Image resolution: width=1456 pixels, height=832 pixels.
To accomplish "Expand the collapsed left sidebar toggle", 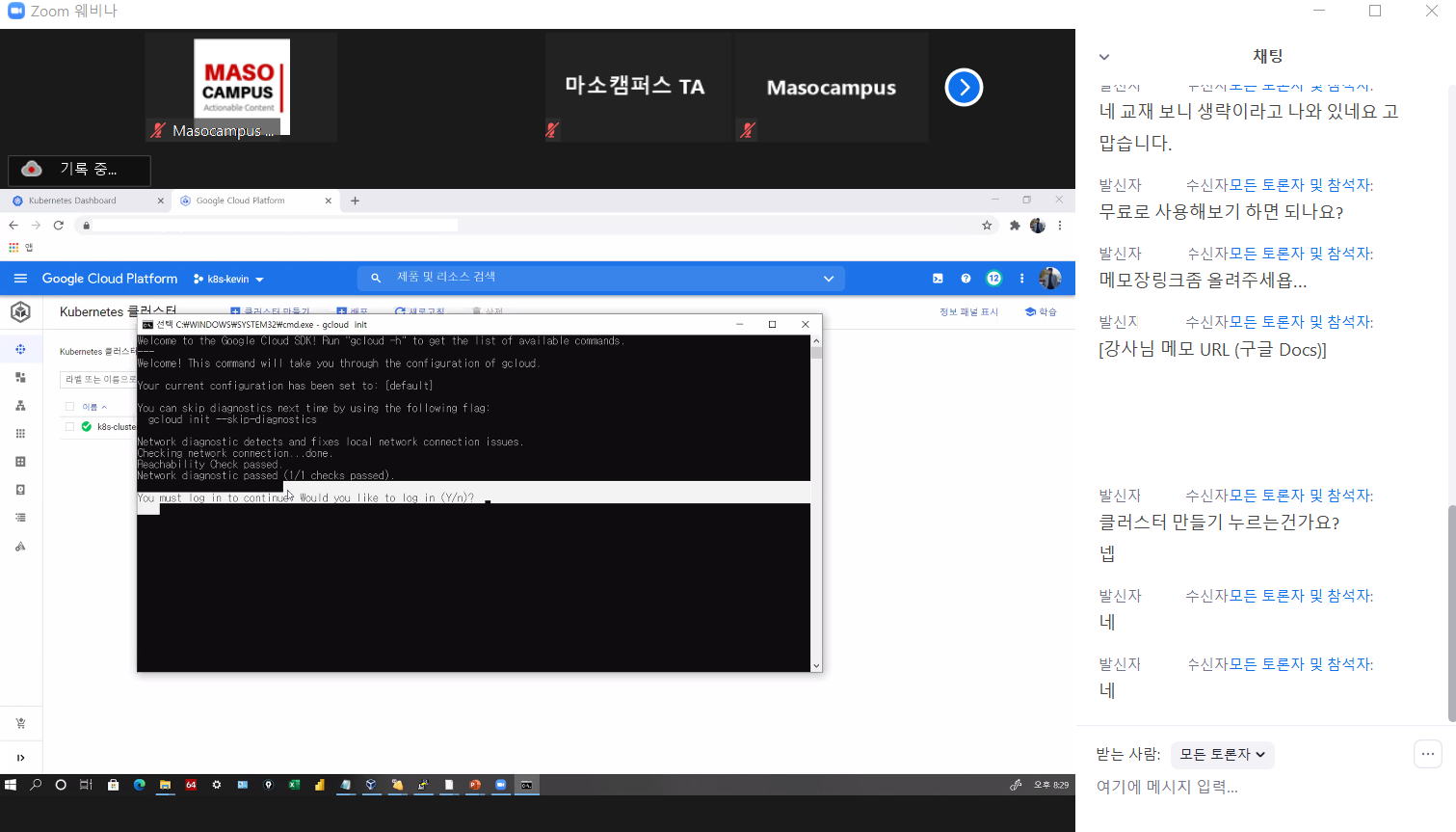I will [x=20, y=758].
